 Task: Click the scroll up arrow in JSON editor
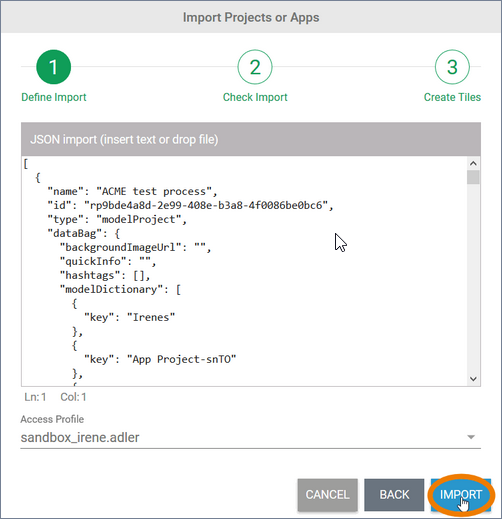473,163
